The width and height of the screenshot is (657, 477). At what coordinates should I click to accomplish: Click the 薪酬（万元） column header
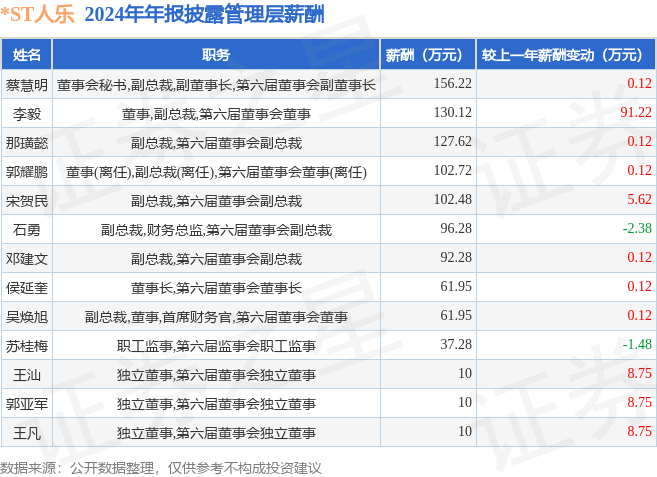(x=428, y=54)
